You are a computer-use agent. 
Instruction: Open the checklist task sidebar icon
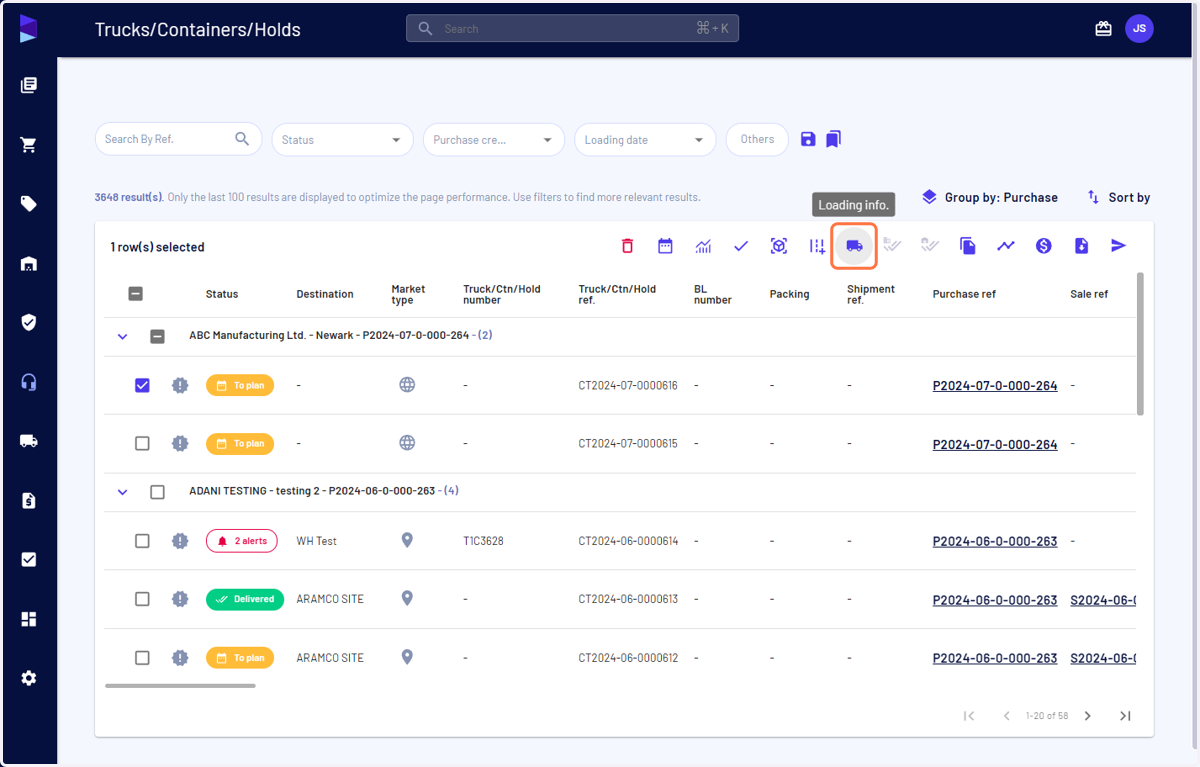[29, 560]
